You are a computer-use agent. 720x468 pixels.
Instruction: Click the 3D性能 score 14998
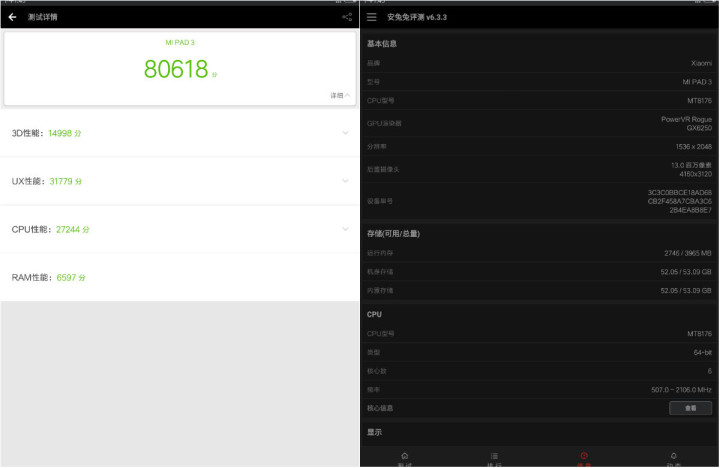[x=60, y=133]
